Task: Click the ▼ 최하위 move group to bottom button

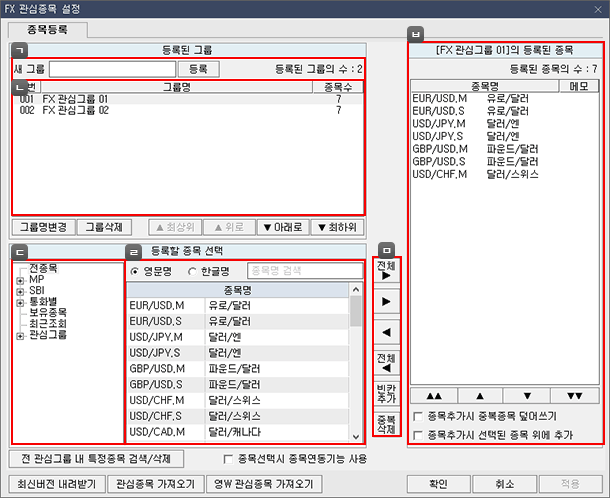Action: [337, 227]
